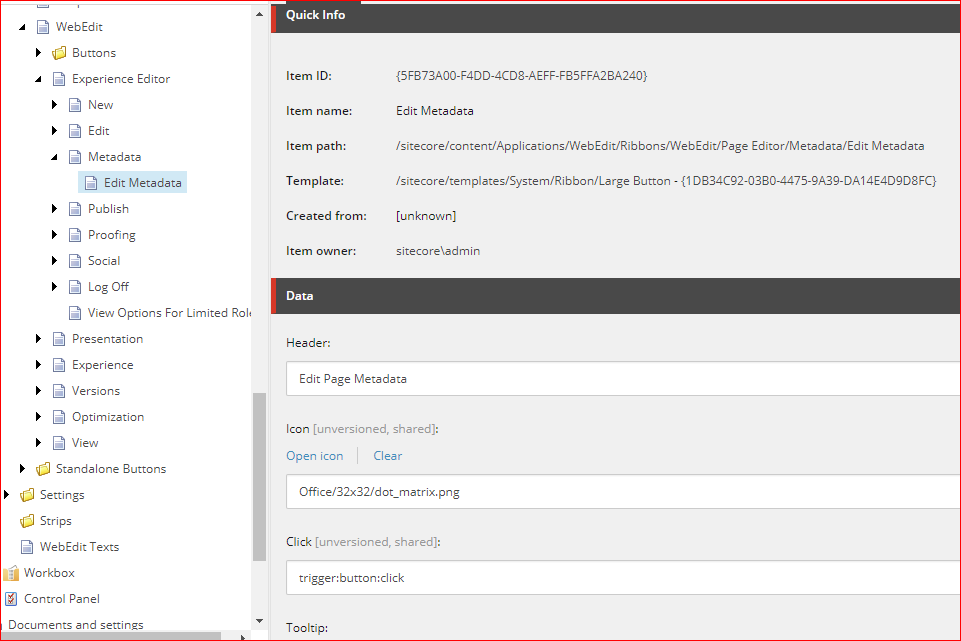Click the Buttons folder icon
The height and width of the screenshot is (641, 961).
(59, 53)
